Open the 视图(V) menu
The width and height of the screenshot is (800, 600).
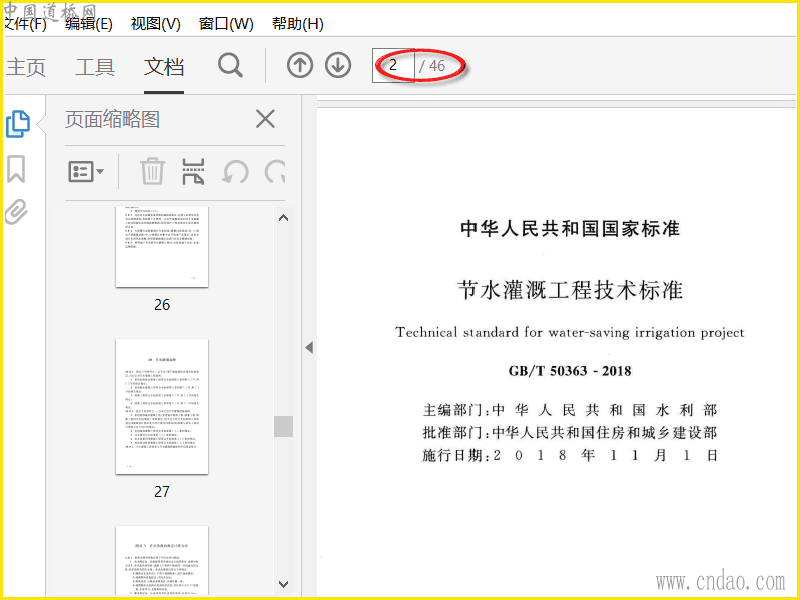pos(156,23)
